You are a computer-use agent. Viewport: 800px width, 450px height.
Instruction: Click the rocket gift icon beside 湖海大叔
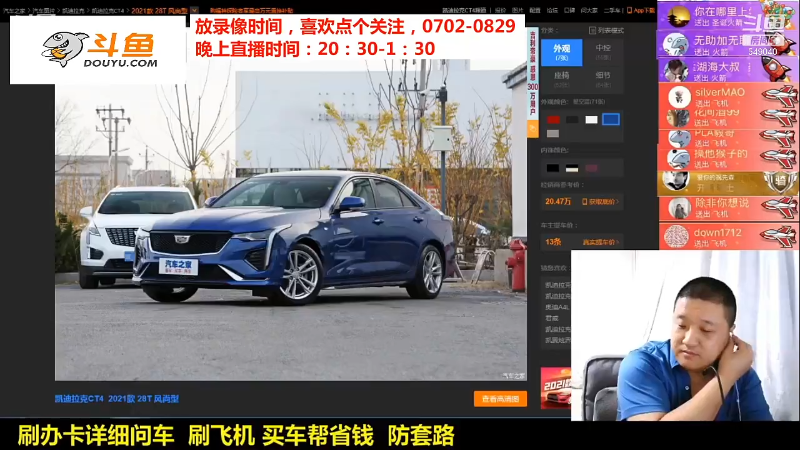point(778,69)
